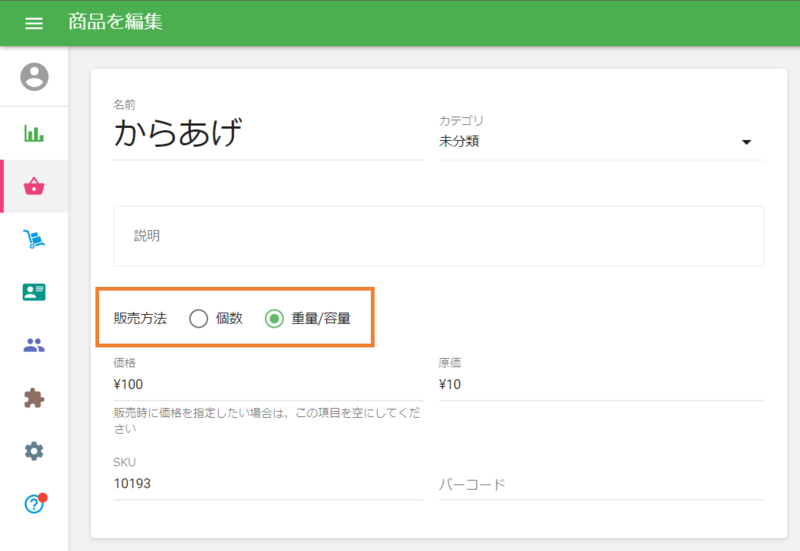Click into the 説明 description box
800x551 pixels.
[438, 236]
